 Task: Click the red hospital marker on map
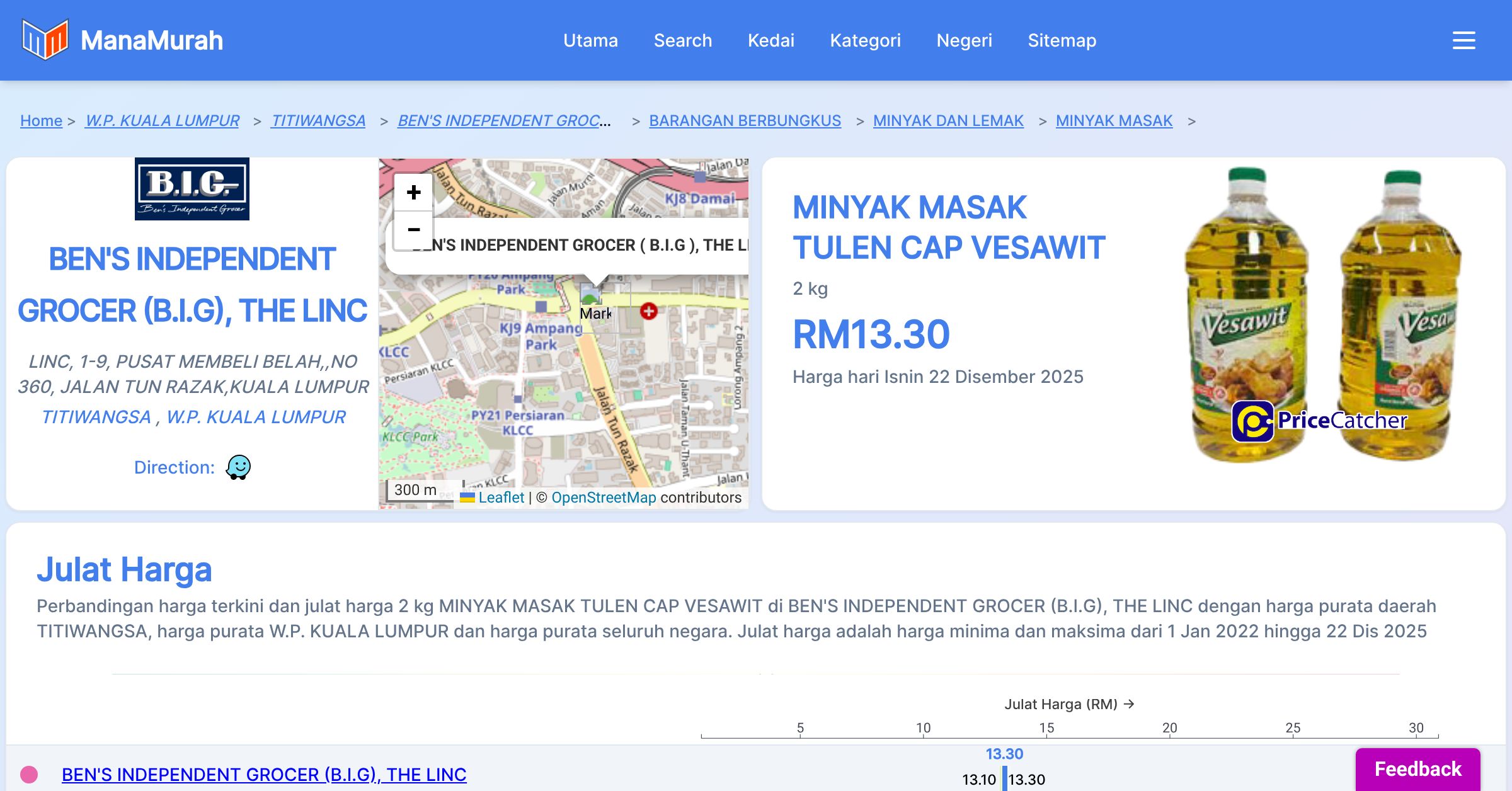(648, 310)
